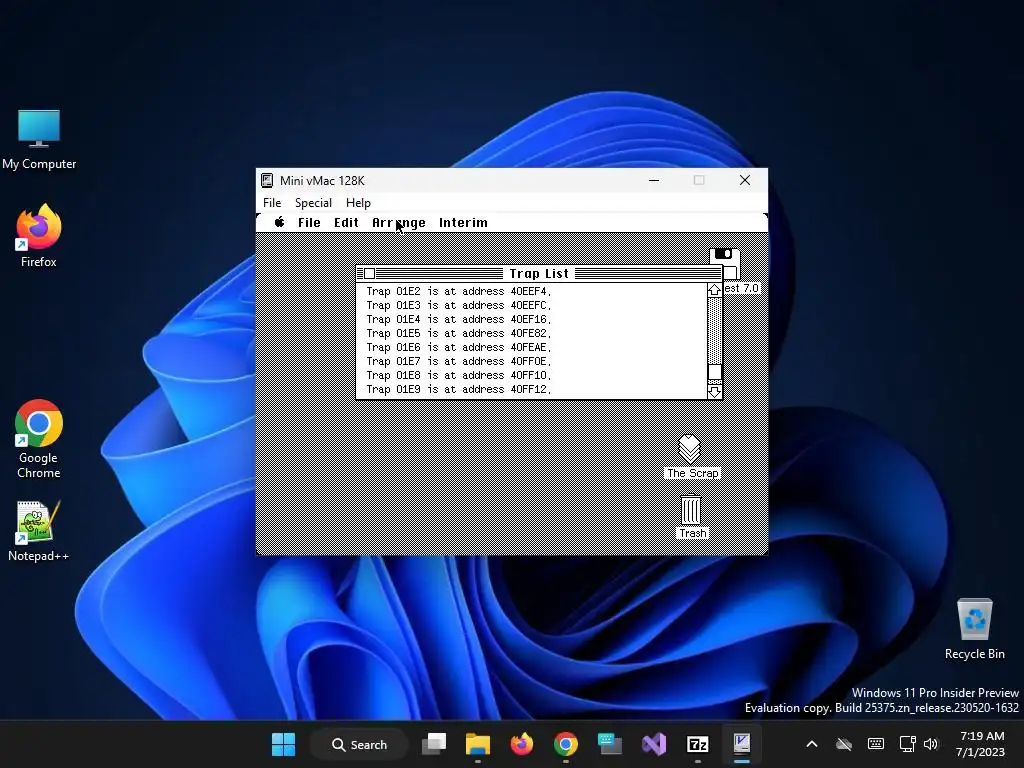Open Mini vMac's File menu

click(272, 202)
